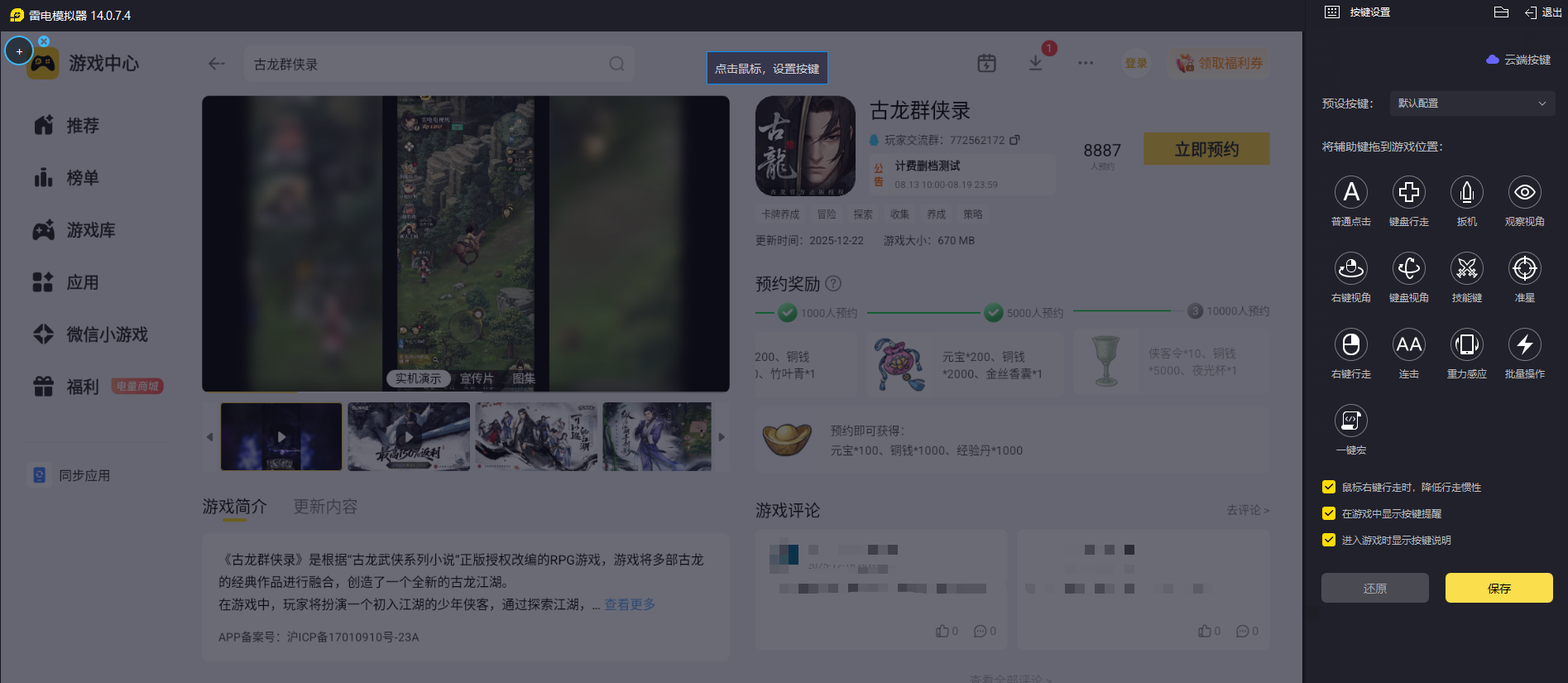The image size is (1568, 683).
Task: Select the 普通点击 tap key tool
Action: coord(1351,192)
